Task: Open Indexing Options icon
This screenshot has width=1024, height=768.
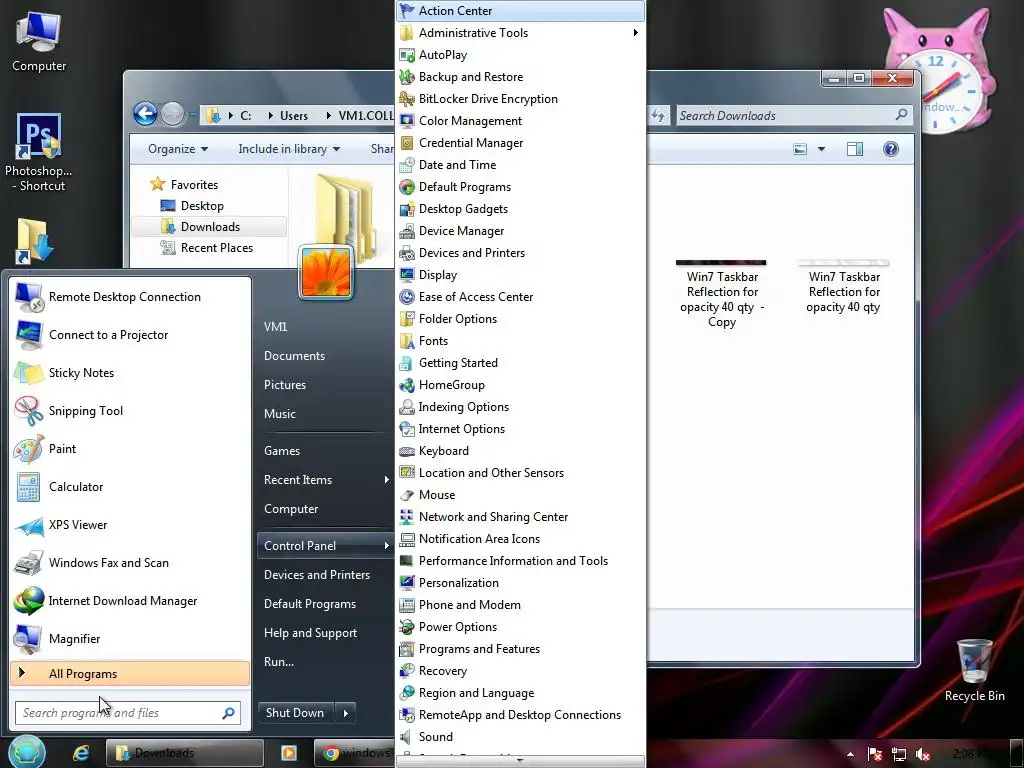Action: pyautogui.click(x=407, y=407)
